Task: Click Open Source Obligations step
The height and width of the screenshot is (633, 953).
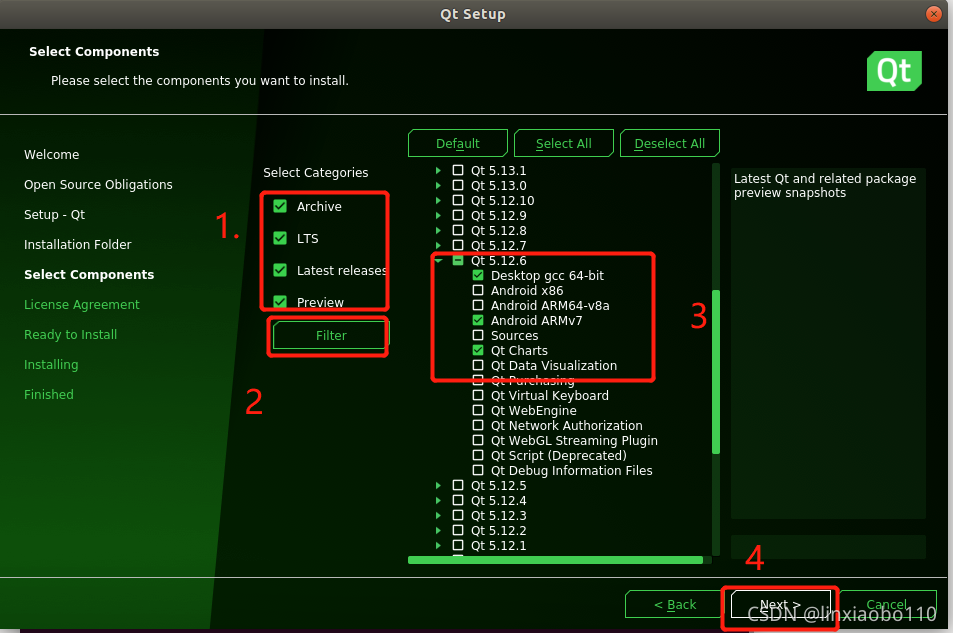Action: tap(98, 184)
